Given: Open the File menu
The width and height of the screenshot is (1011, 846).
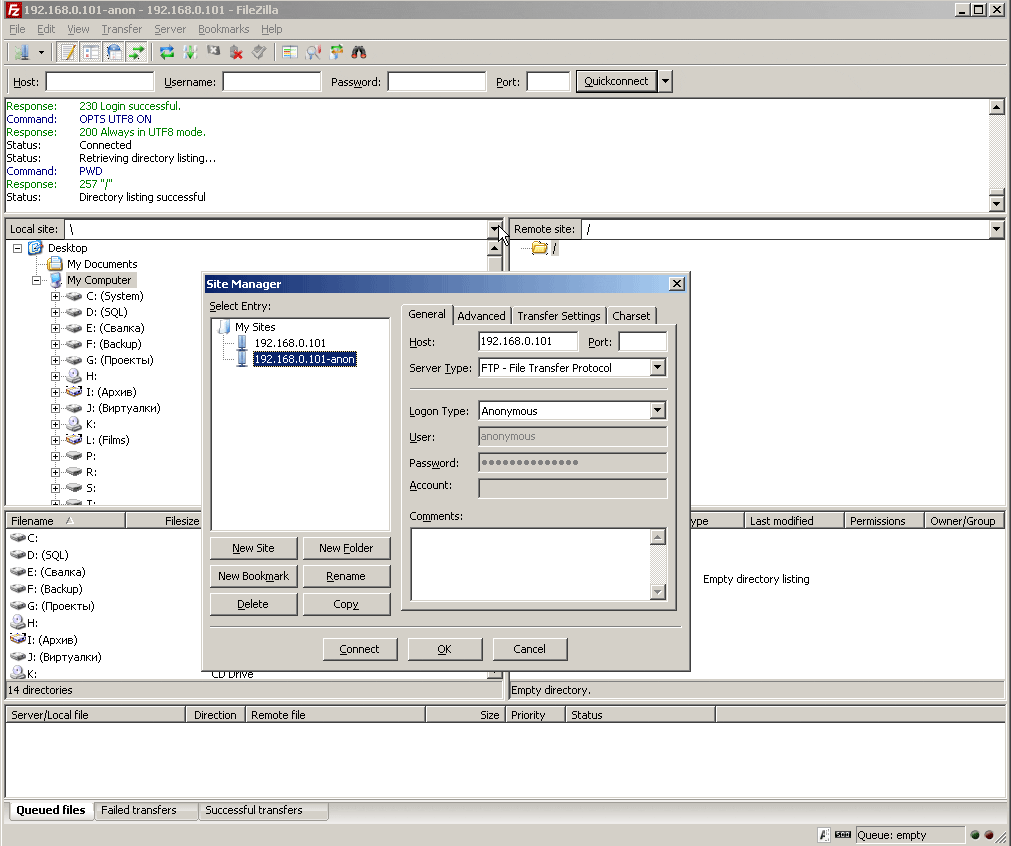Looking at the screenshot, I should (x=17, y=29).
